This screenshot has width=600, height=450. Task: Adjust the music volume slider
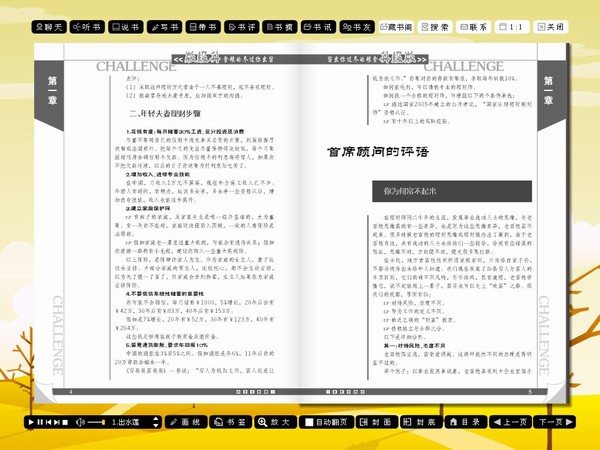[x=96, y=422]
